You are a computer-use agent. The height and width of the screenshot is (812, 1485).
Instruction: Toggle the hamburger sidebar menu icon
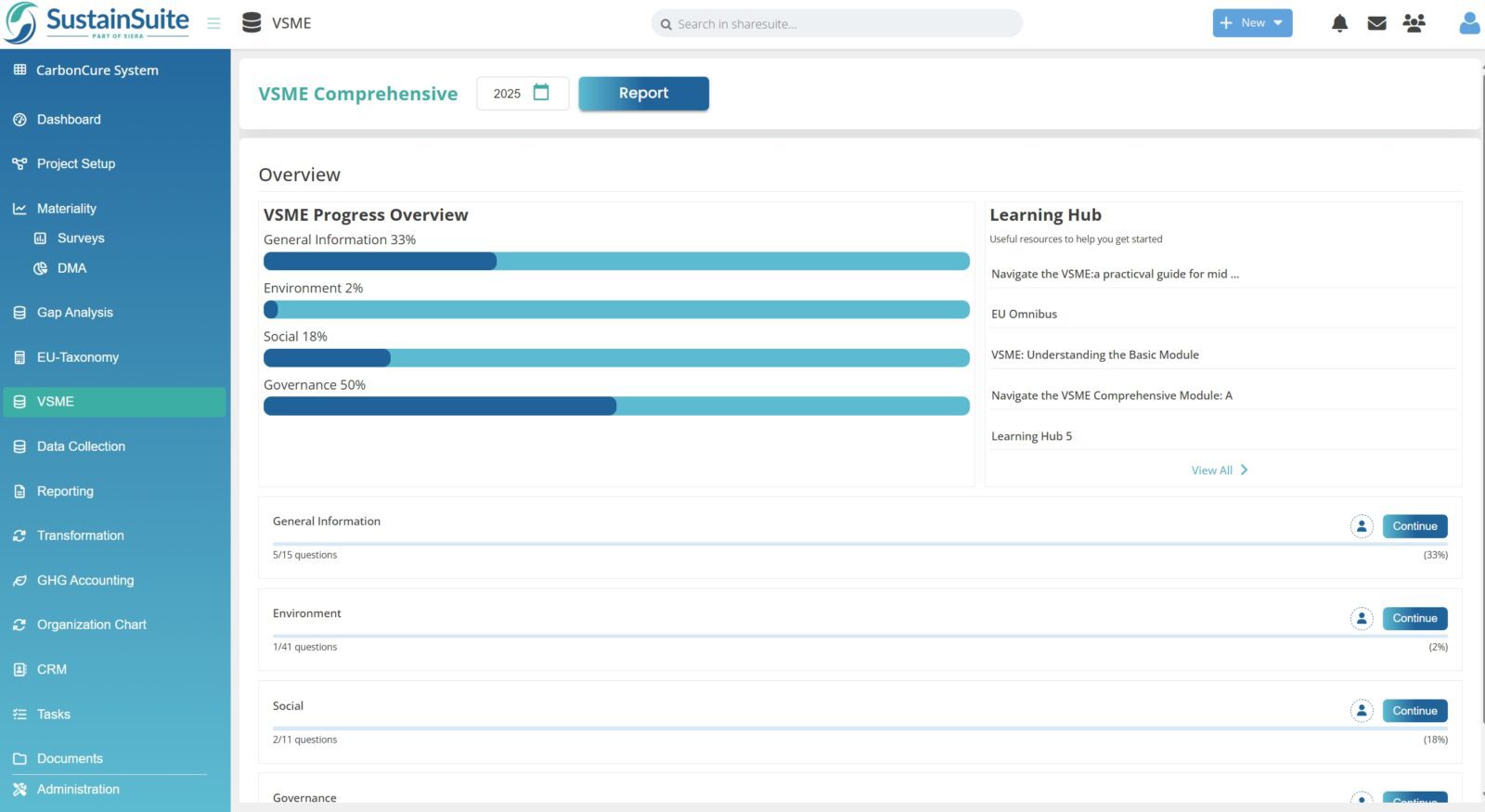pos(213,23)
